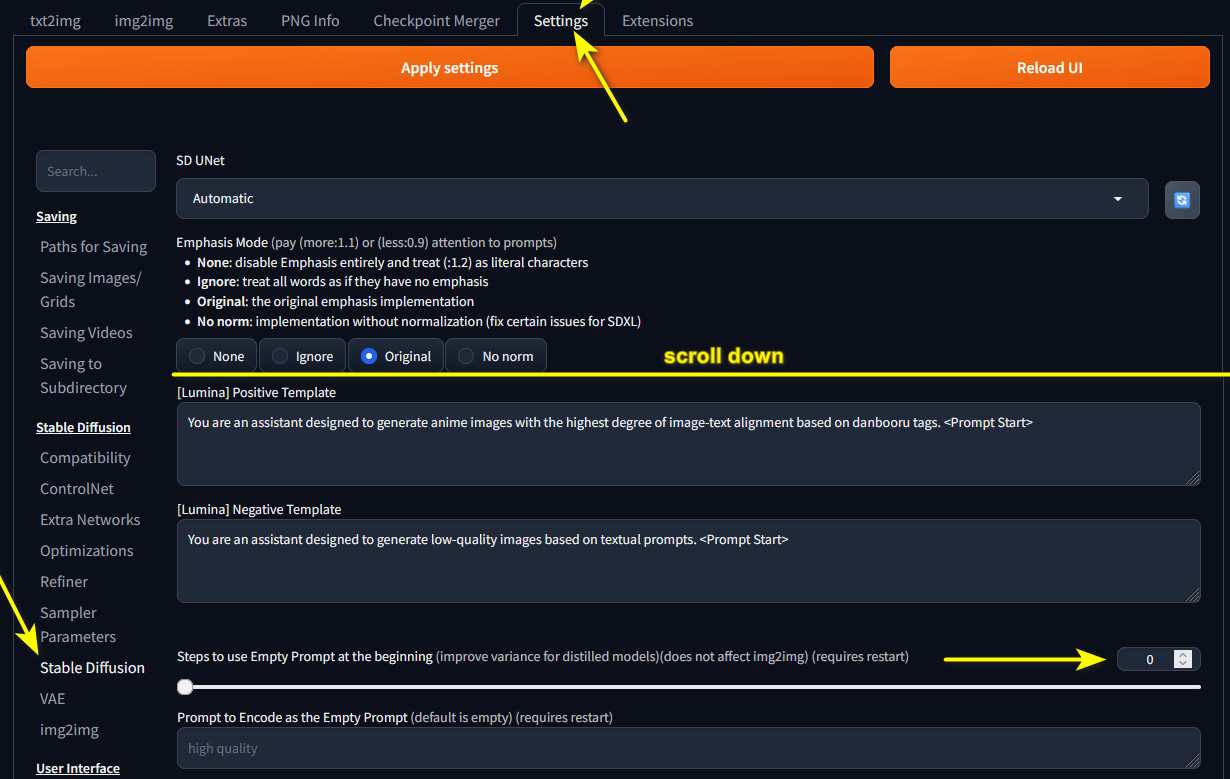Click the Stable Diffusion sidebar heading
The height and width of the screenshot is (779, 1230).
(x=83, y=428)
